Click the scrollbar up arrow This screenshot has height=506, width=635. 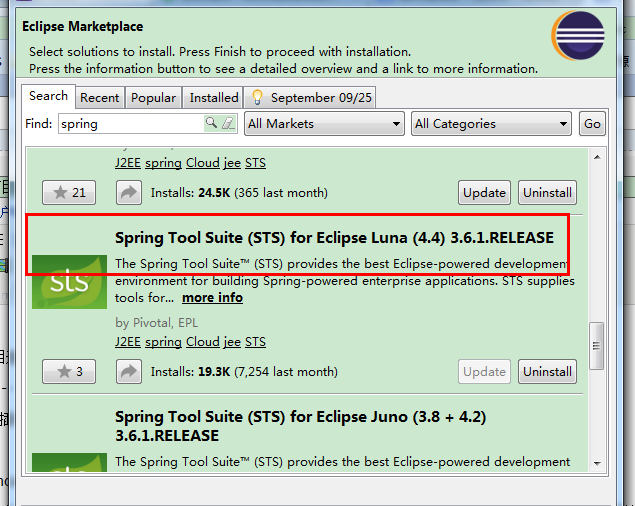coord(597,157)
